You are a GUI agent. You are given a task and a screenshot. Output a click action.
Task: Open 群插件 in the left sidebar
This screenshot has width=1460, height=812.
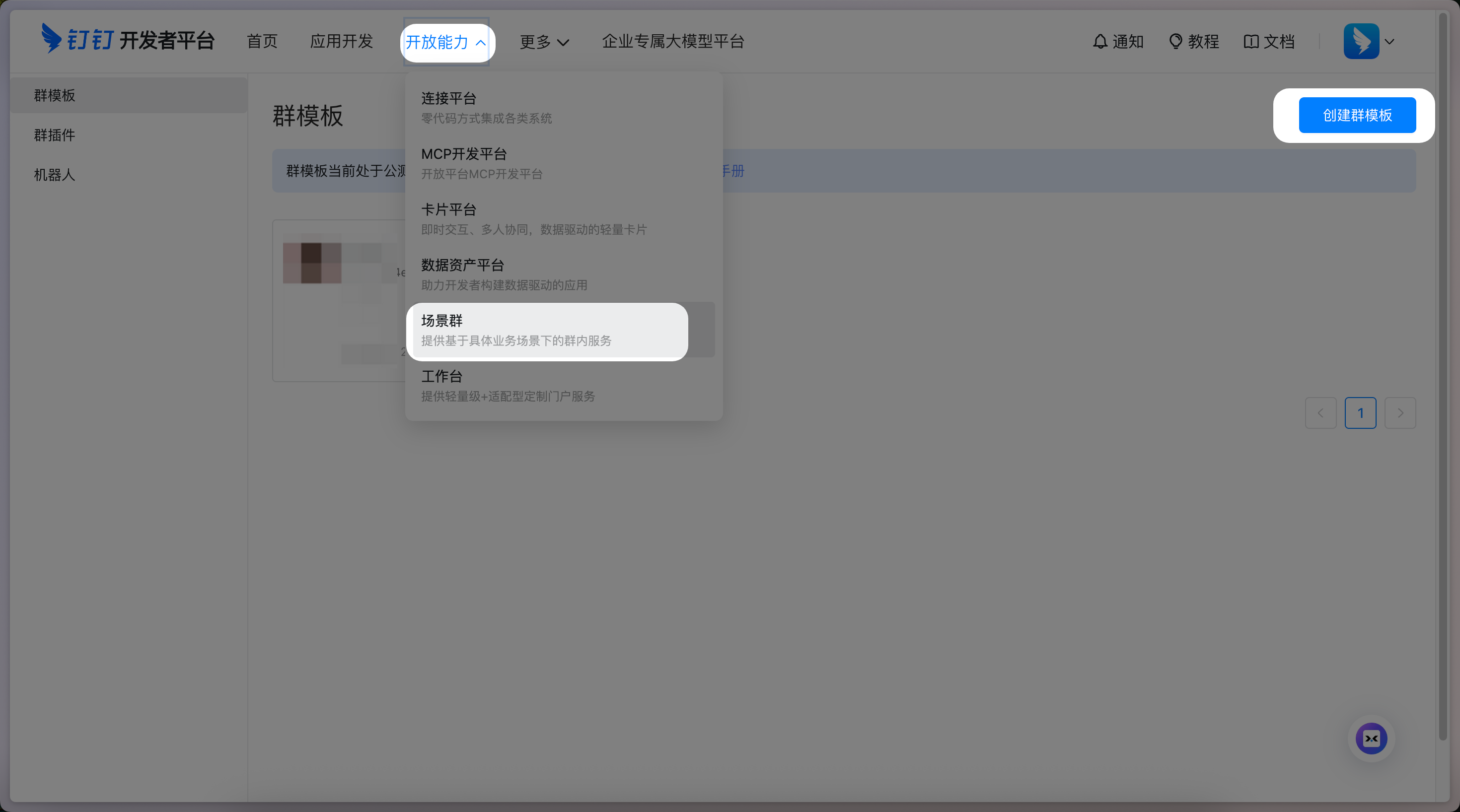[x=129, y=135]
